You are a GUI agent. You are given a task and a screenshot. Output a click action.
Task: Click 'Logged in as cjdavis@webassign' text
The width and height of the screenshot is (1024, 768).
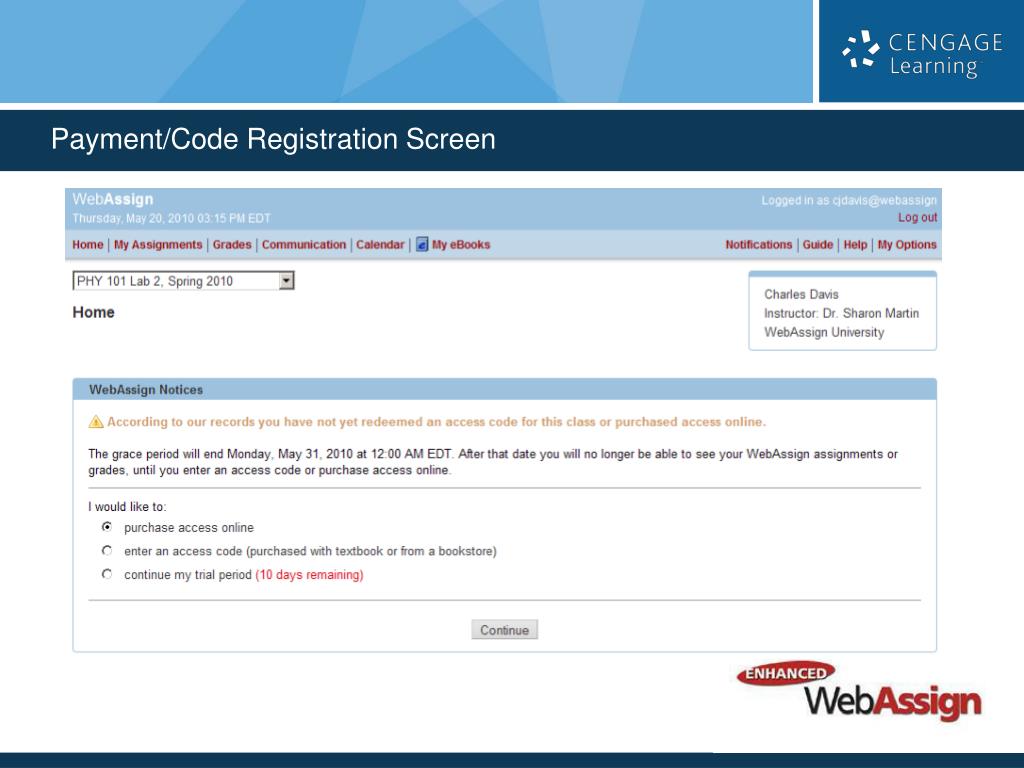849,200
